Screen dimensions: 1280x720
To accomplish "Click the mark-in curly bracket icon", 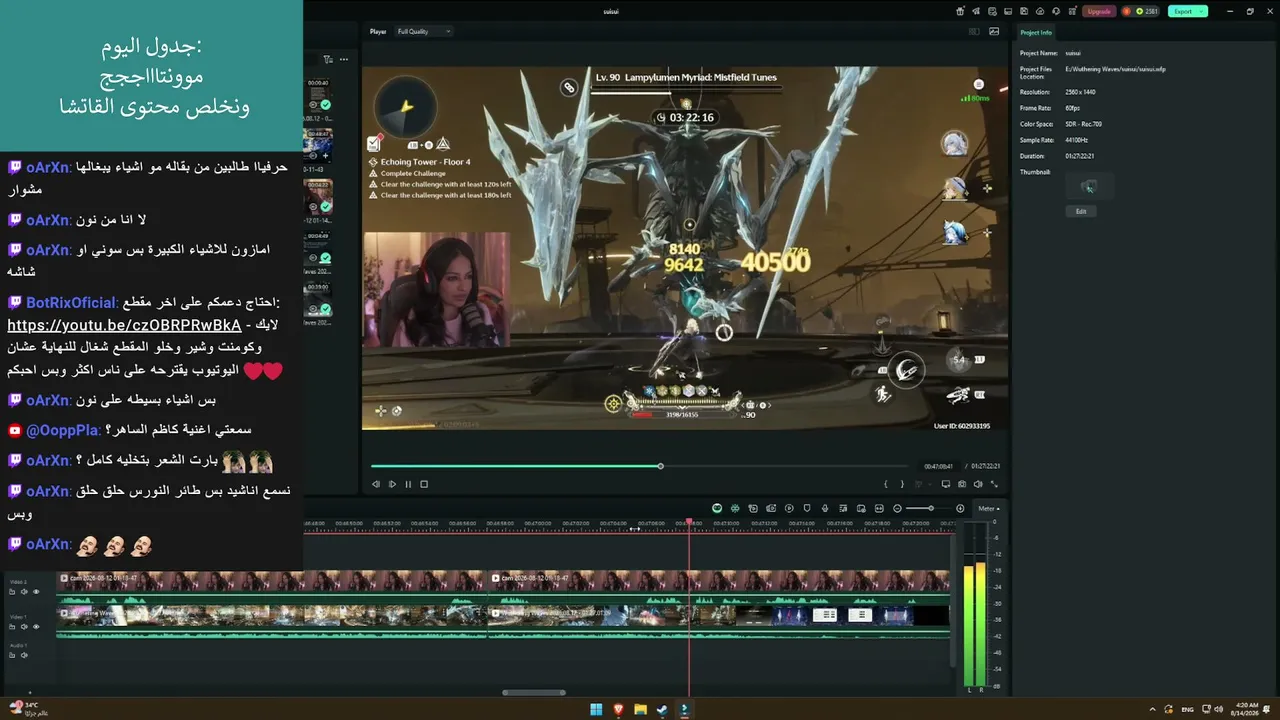I will 885,484.
